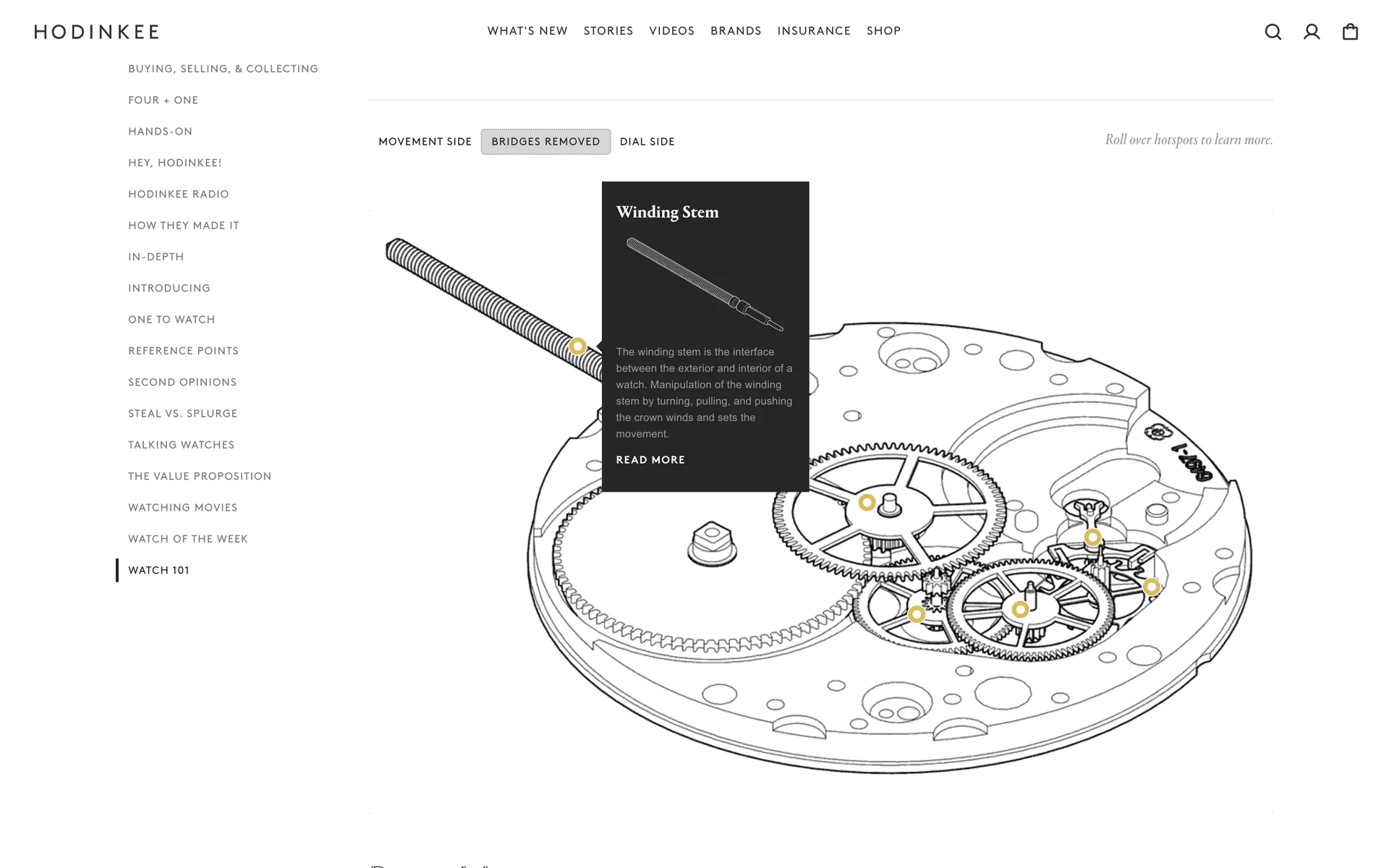Click the rightmost yellow hotspot on the movement
Screen dimensions: 1389x868
tap(1152, 587)
